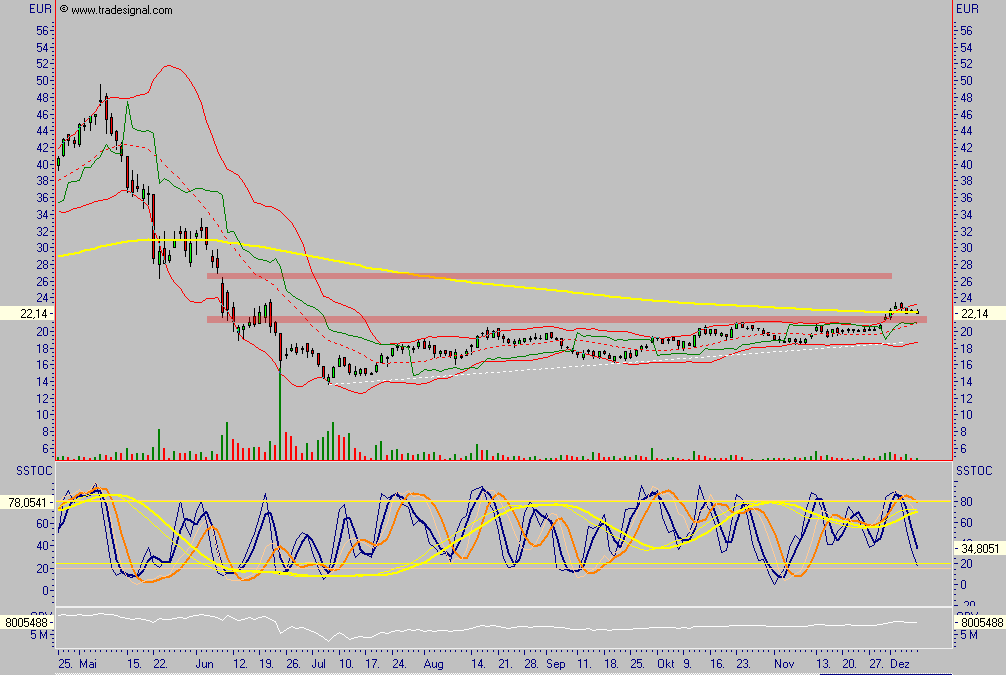Pick the Okt marker on time axis
The width and height of the screenshot is (1006, 675).
point(666,663)
